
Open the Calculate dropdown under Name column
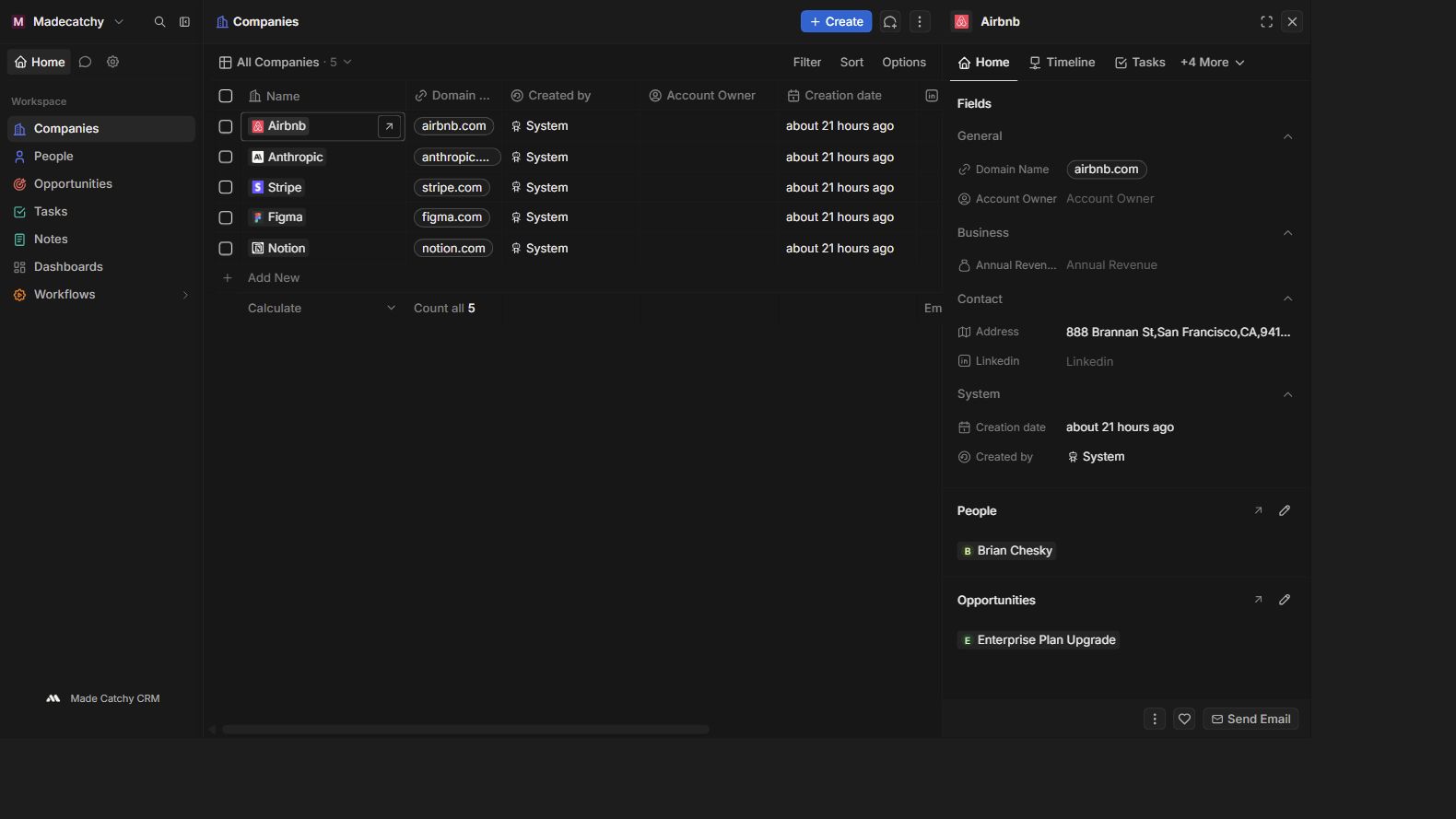coord(322,309)
